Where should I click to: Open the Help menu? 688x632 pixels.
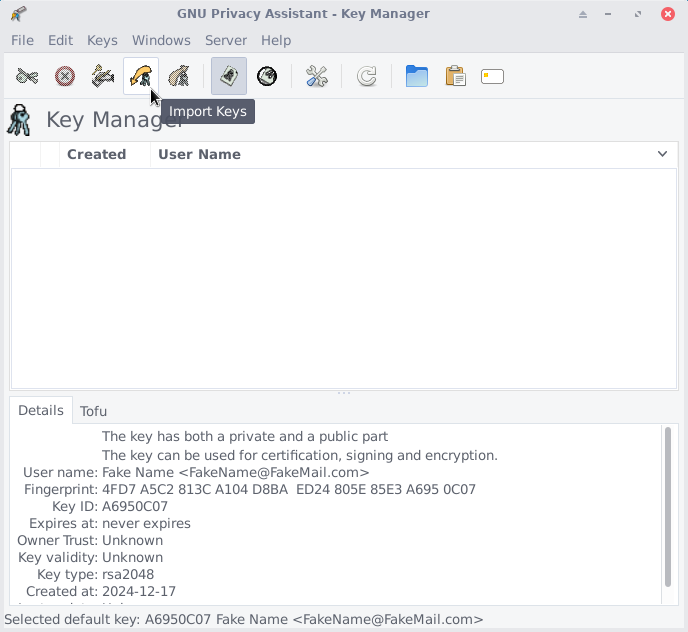276,40
